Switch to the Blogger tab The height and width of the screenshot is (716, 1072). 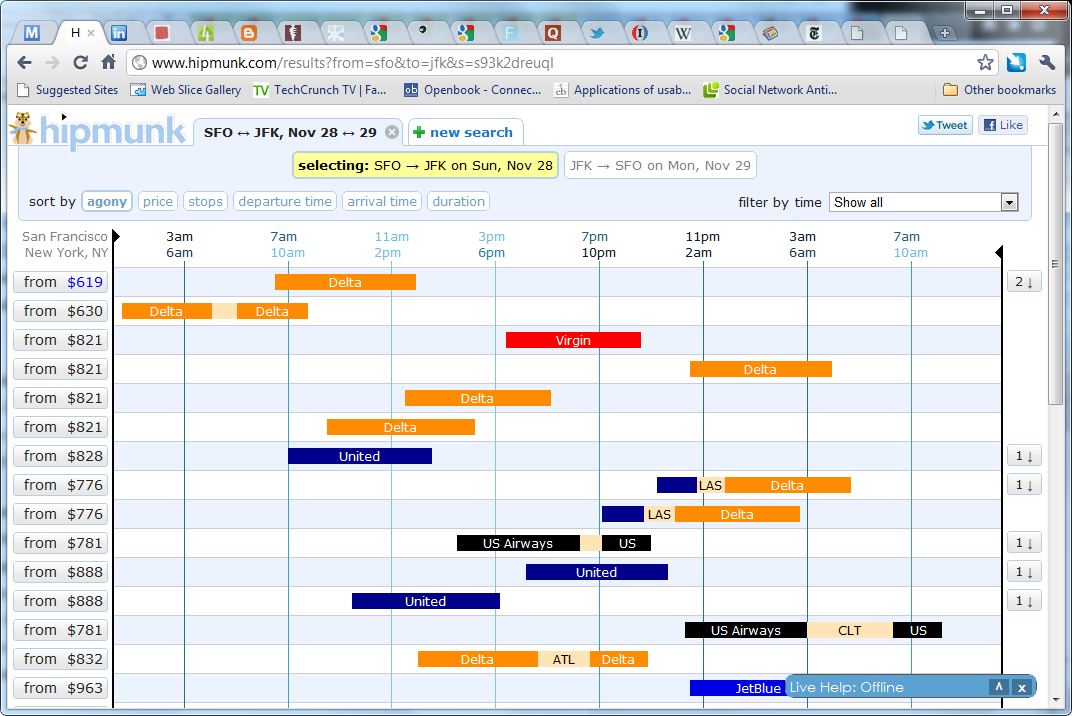(x=249, y=33)
